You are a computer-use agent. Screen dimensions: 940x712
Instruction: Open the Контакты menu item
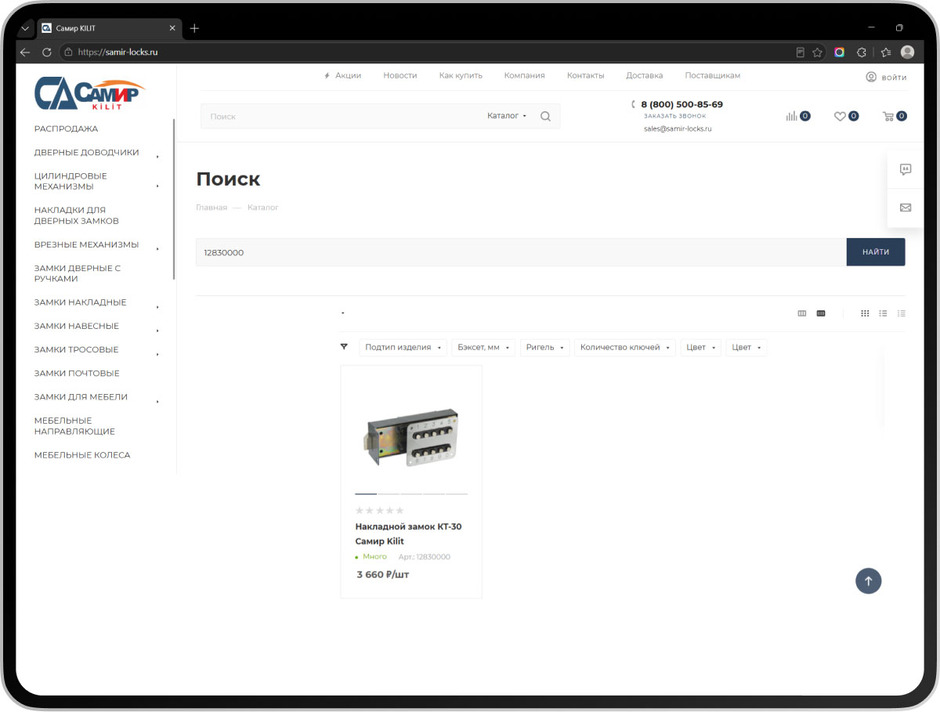pyautogui.click(x=586, y=76)
